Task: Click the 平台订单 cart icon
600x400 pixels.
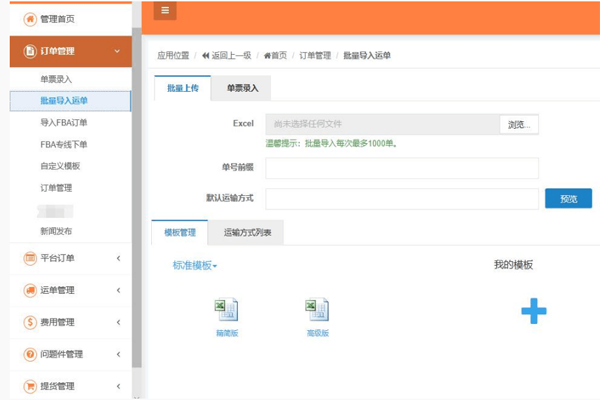Action: coord(29,258)
